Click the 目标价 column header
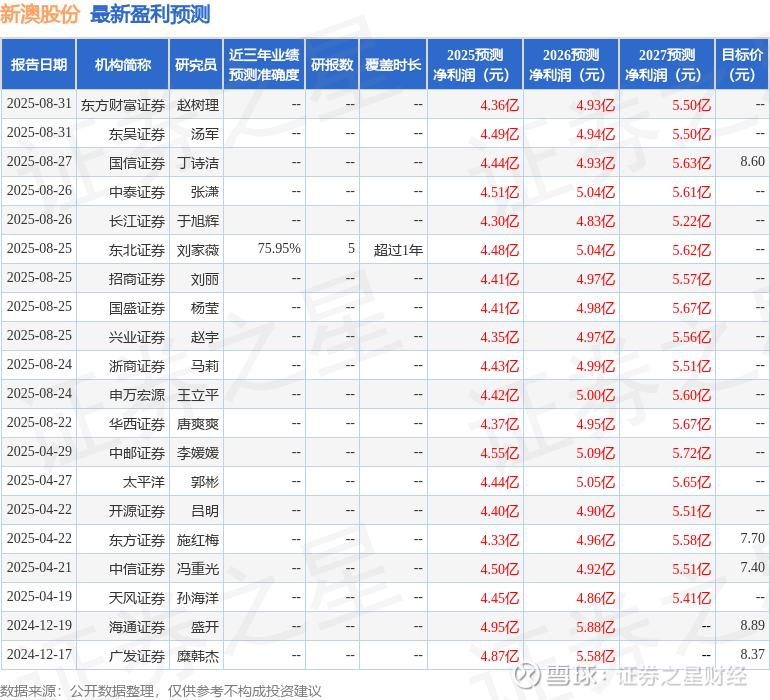This screenshot has height=700, width=770. point(742,64)
